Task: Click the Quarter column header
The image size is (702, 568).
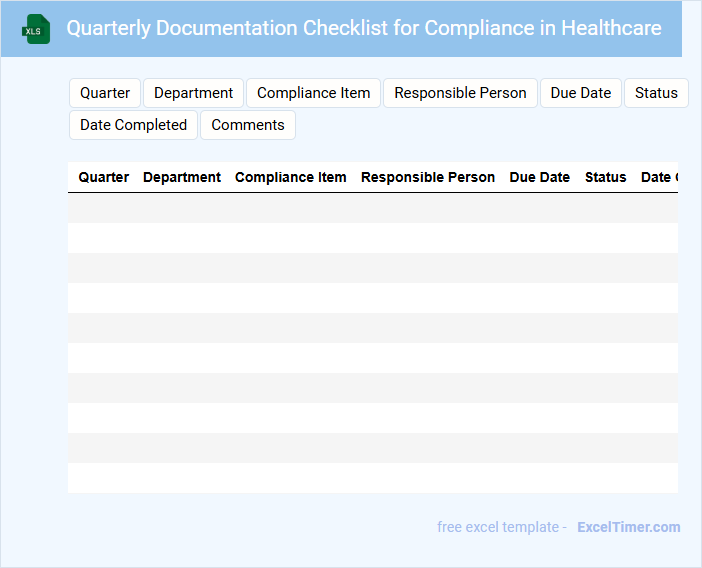Action: click(104, 177)
